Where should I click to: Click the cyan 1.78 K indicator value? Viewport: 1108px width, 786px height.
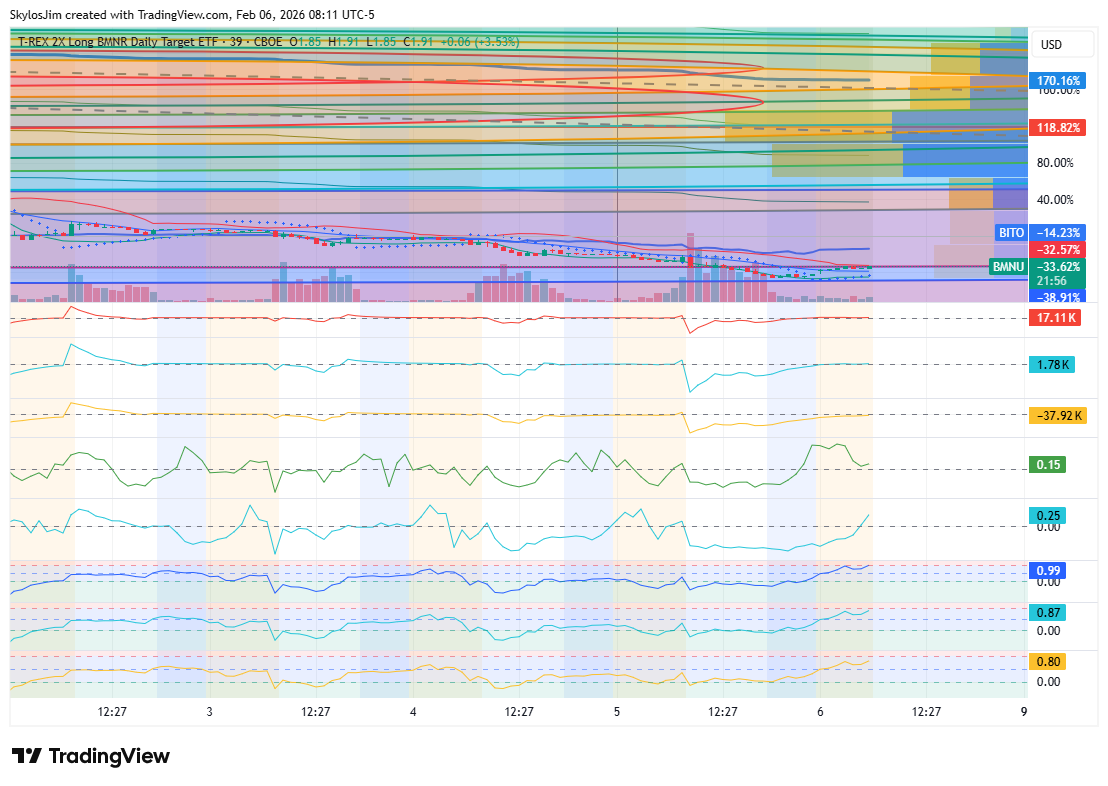pyautogui.click(x=1052, y=365)
